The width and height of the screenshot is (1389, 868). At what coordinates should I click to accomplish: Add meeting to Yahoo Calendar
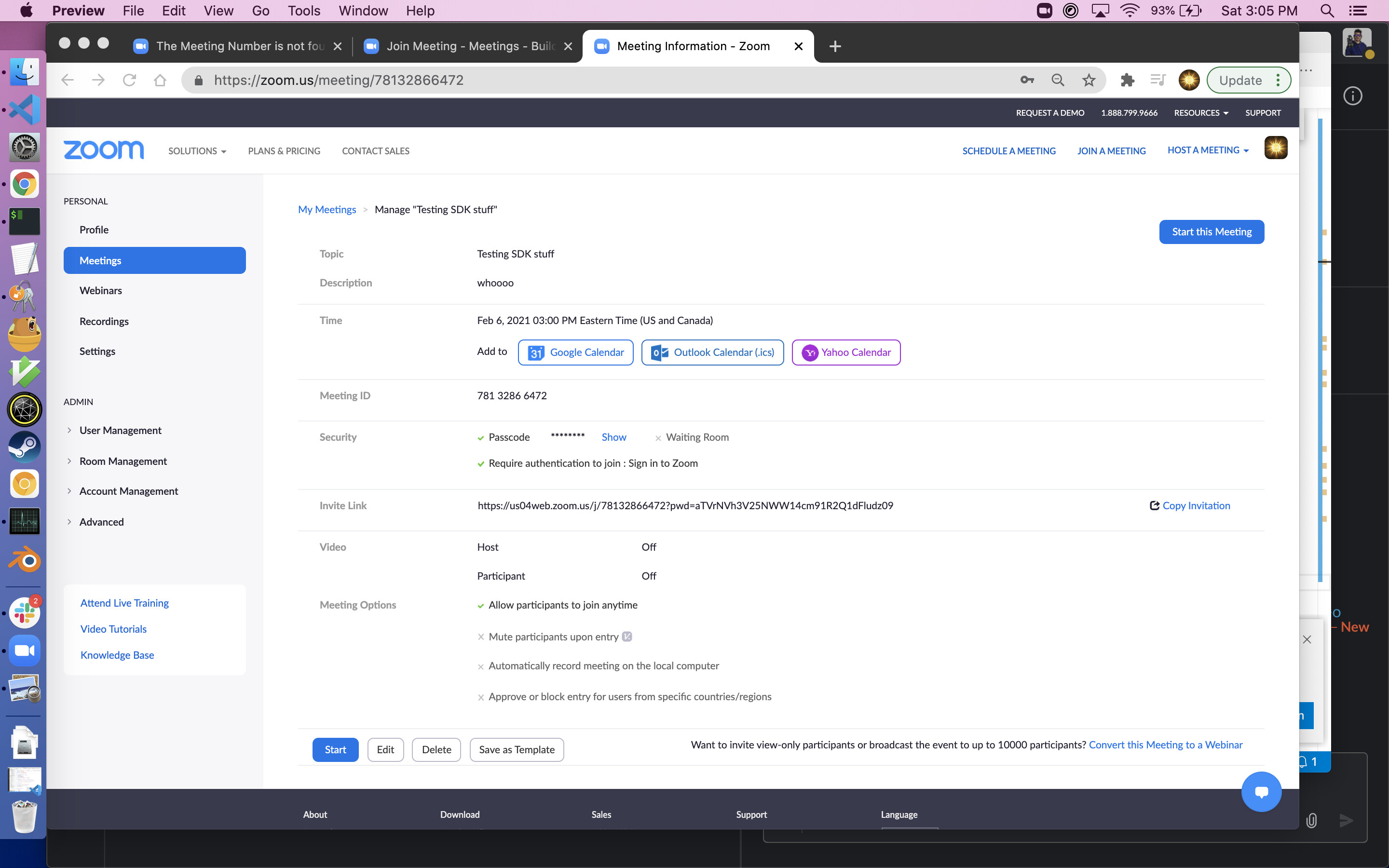pyautogui.click(x=846, y=353)
